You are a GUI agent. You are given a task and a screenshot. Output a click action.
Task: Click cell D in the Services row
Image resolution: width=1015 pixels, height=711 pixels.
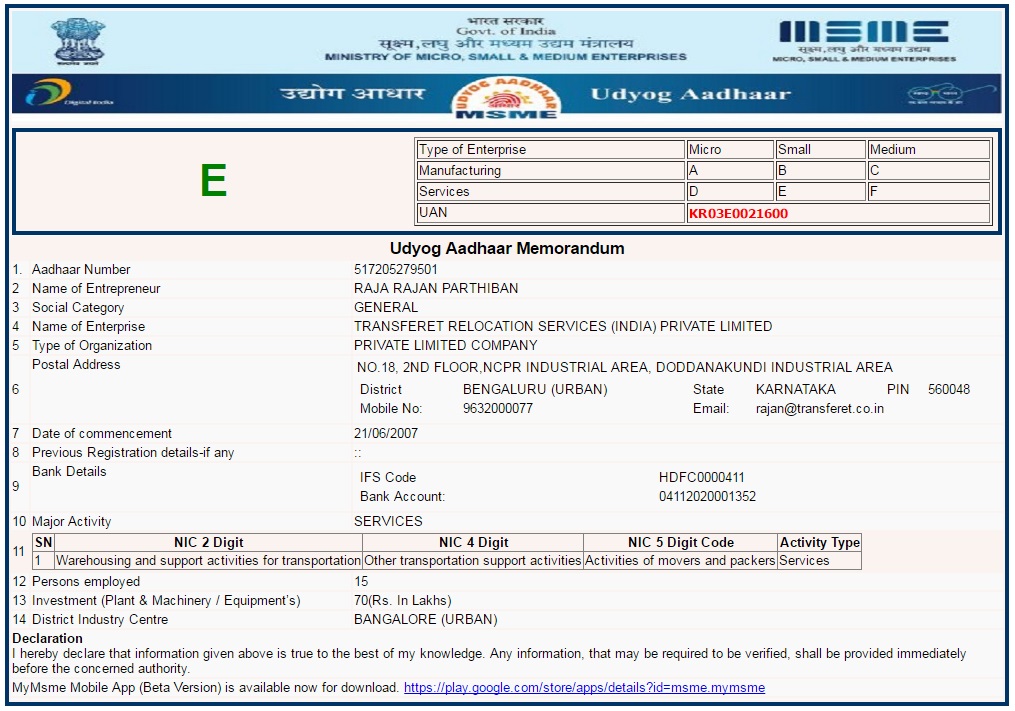[730, 192]
